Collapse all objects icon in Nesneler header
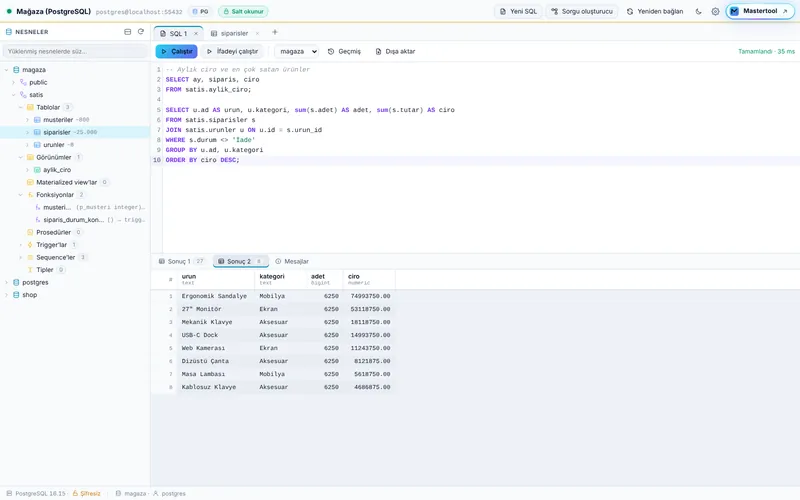Image resolution: width=800 pixels, height=500 pixels. point(128,32)
